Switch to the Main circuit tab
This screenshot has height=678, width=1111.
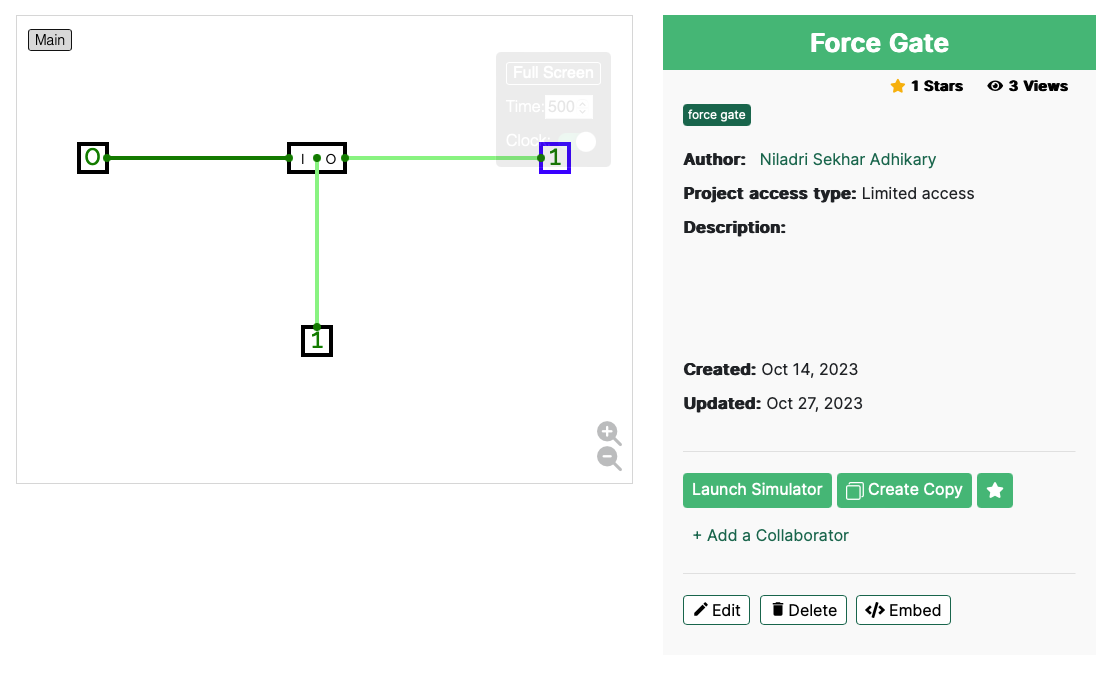[x=50, y=40]
